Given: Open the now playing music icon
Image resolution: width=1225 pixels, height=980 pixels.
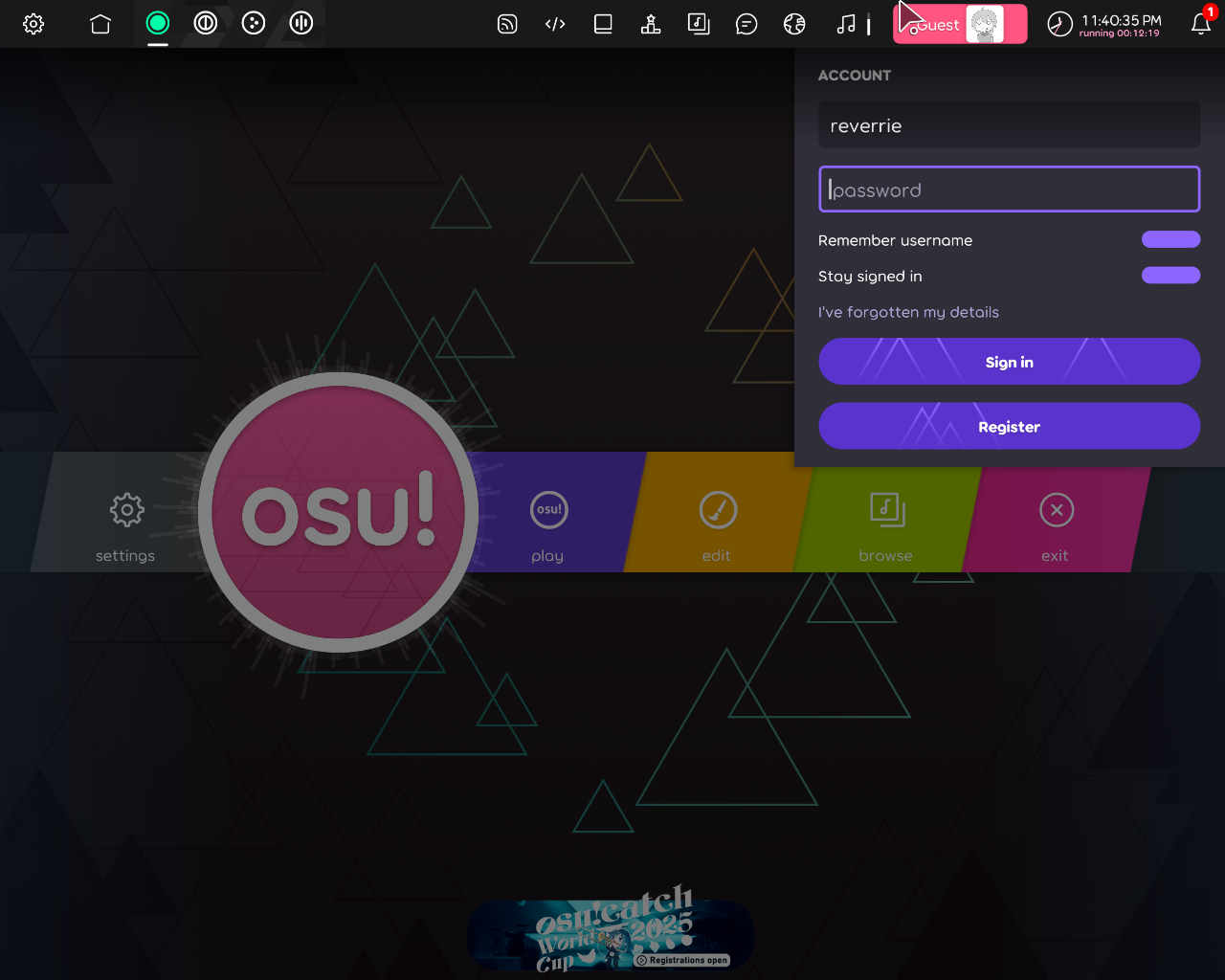Looking at the screenshot, I should tap(846, 24).
